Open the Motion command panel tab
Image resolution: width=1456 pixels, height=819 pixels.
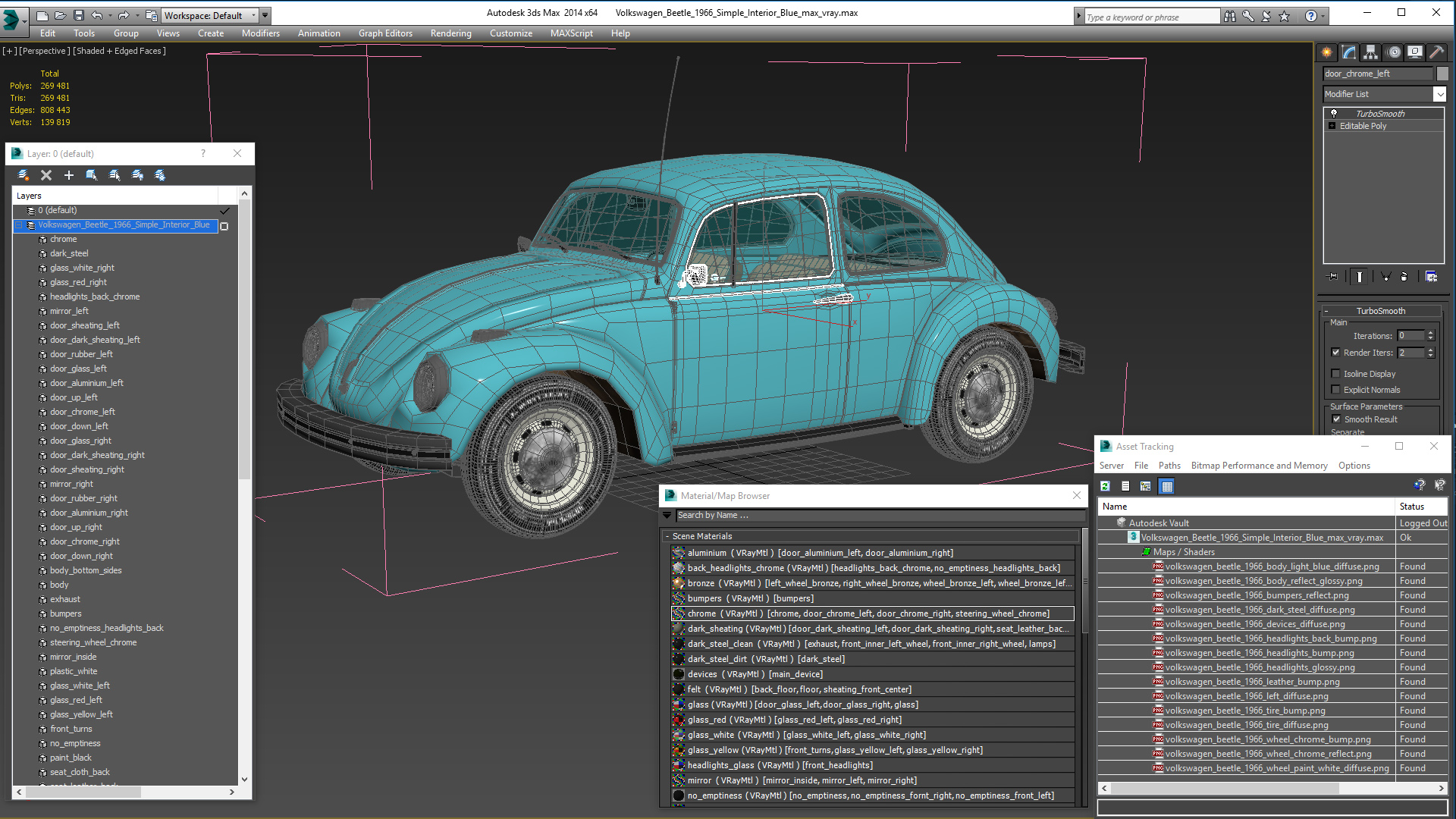(1393, 52)
